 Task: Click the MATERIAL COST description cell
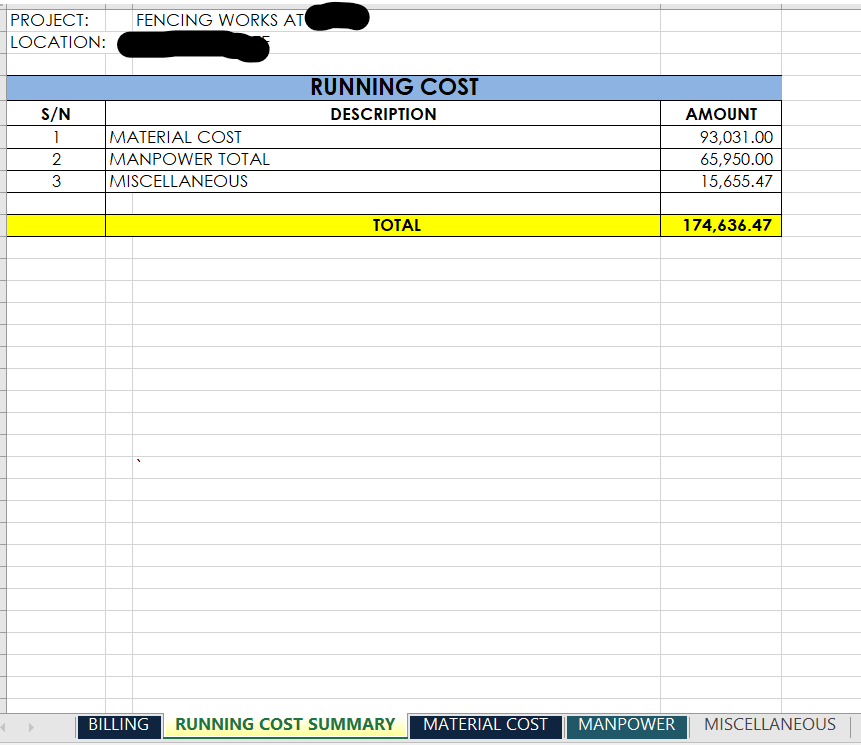pos(176,138)
